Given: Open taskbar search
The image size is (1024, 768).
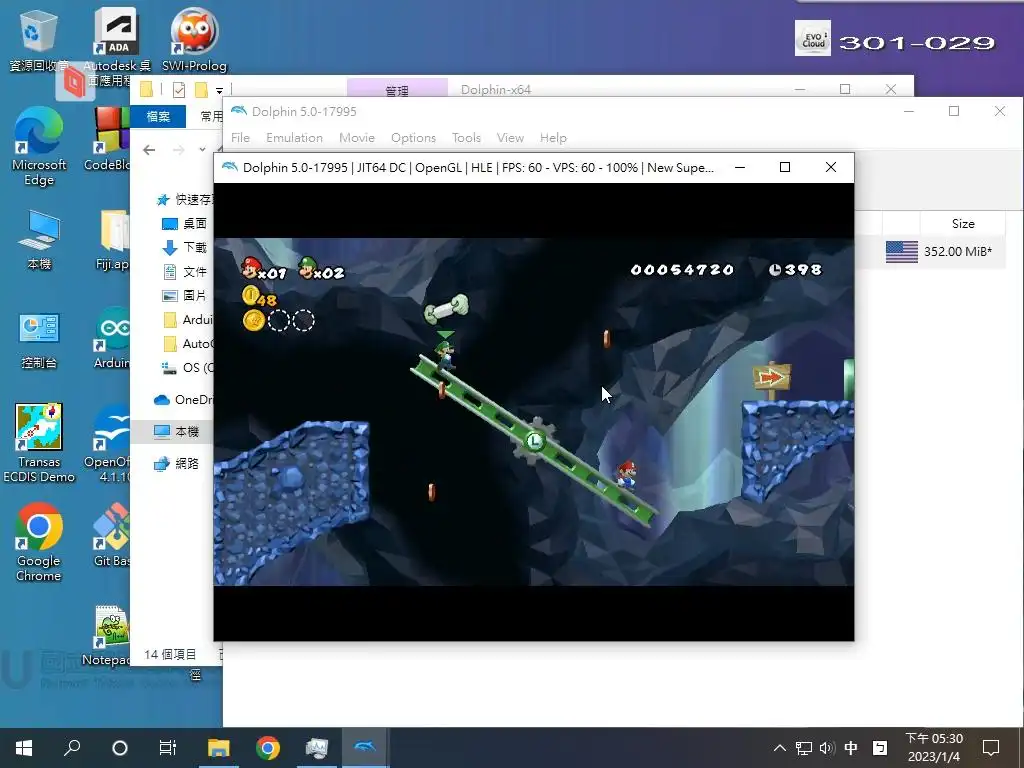Looking at the screenshot, I should (x=72, y=747).
